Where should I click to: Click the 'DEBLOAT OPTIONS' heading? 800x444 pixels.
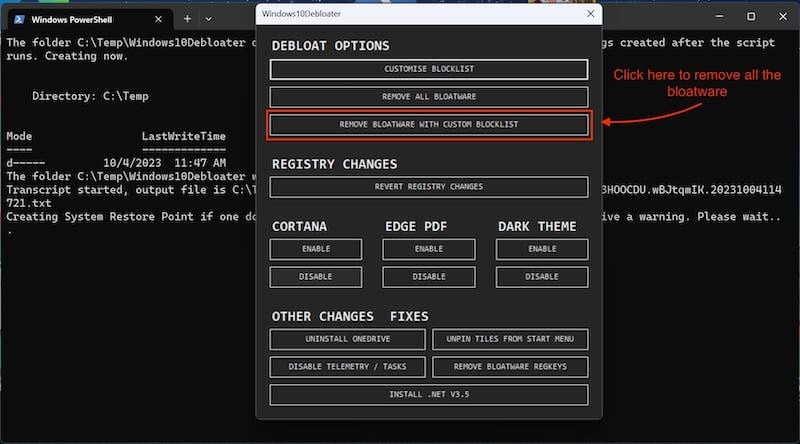point(330,46)
